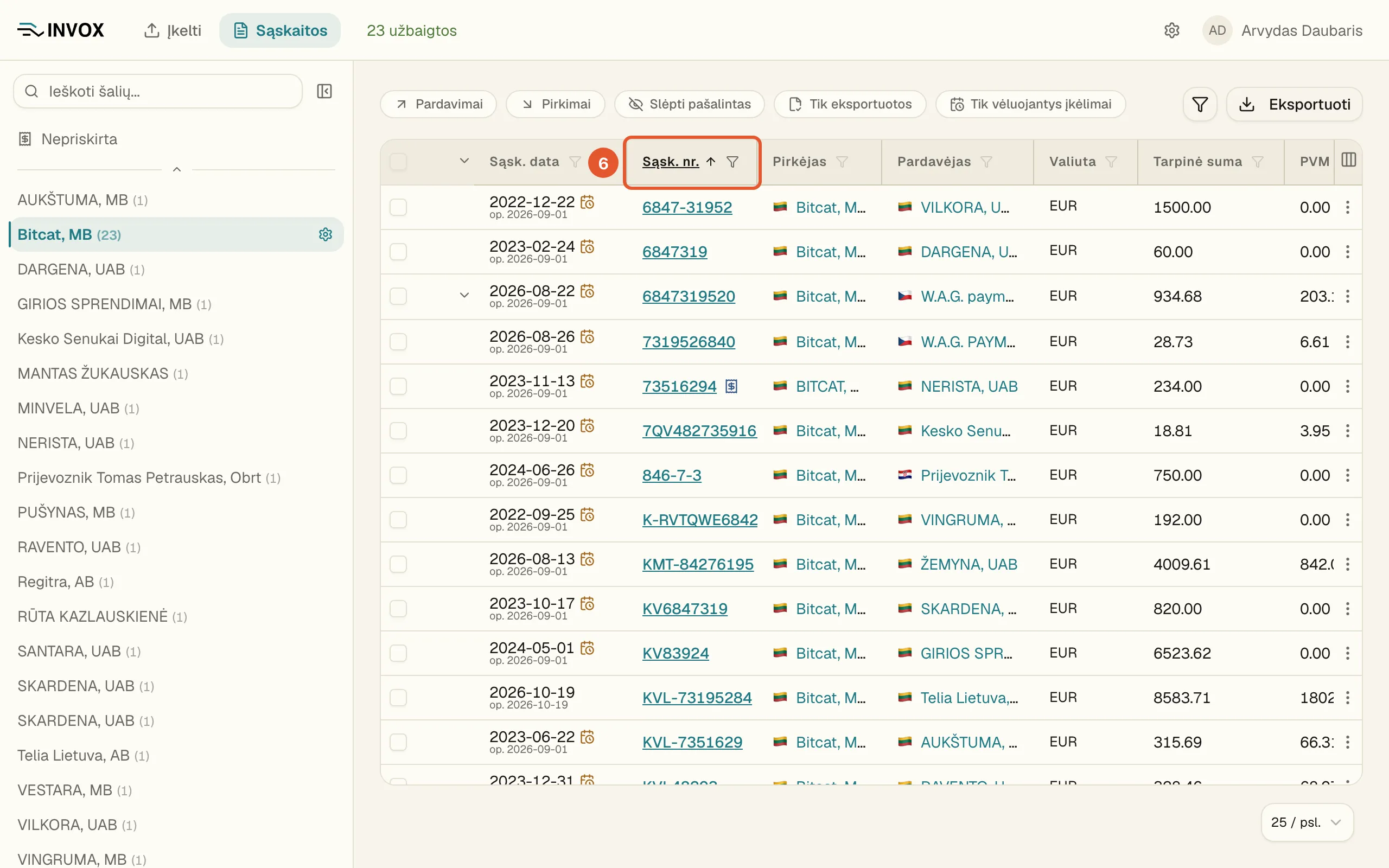Screen dimensions: 1389x868
Task: Open column chooser icon in table header
Action: coord(1348,160)
